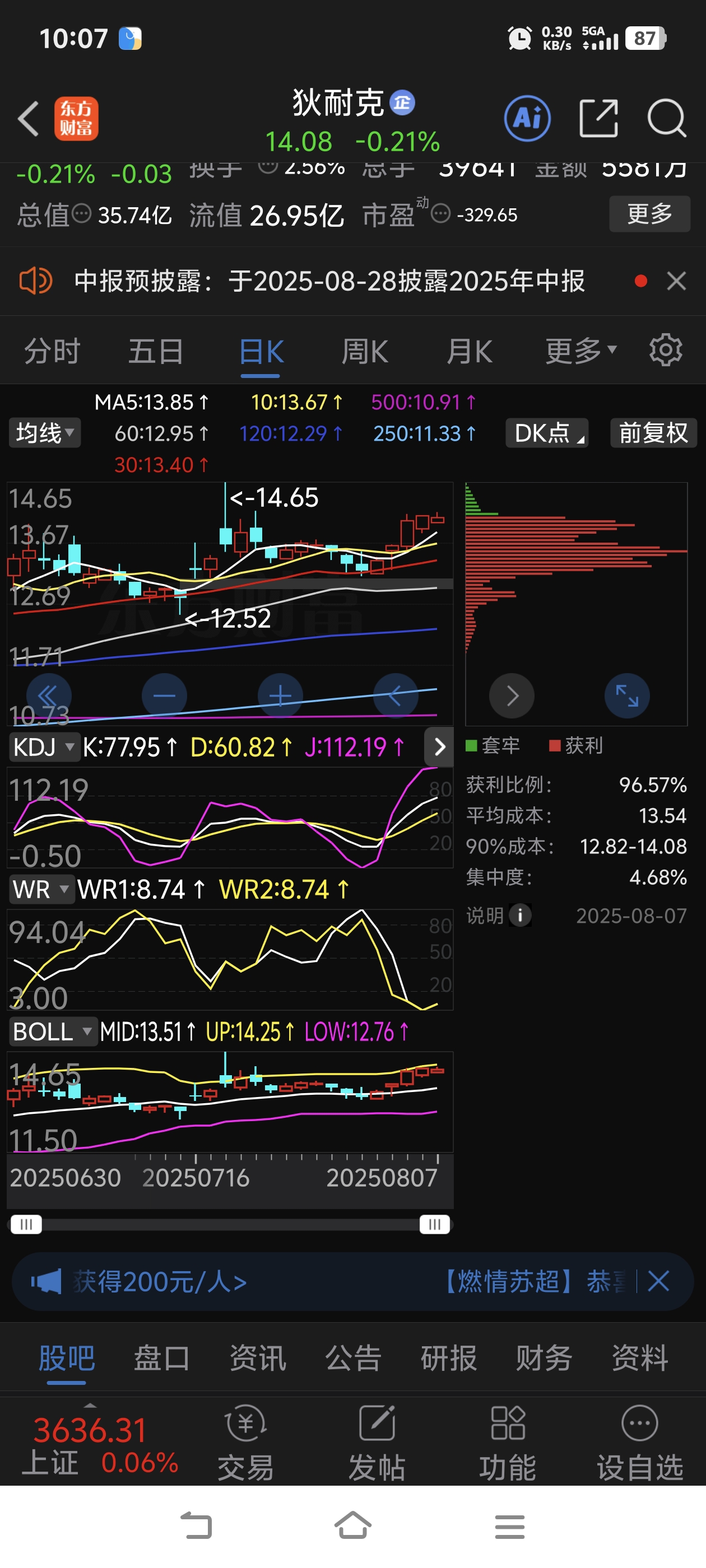Switch to 五日 tab

point(156,351)
